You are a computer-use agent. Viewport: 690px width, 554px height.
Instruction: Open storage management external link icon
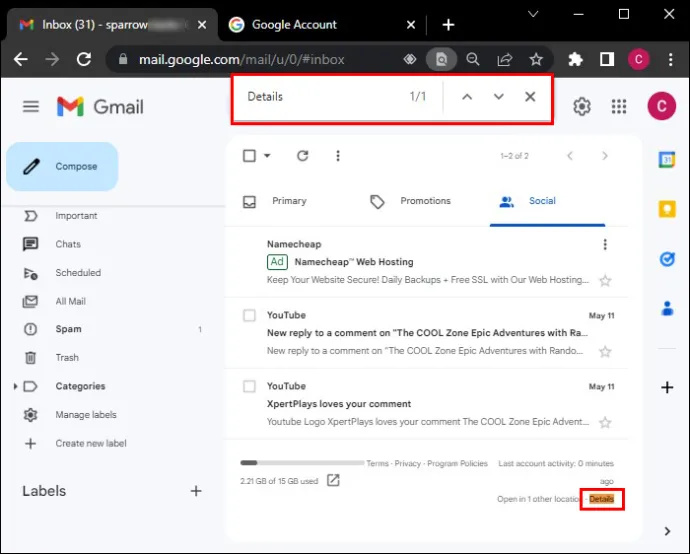[x=334, y=480]
